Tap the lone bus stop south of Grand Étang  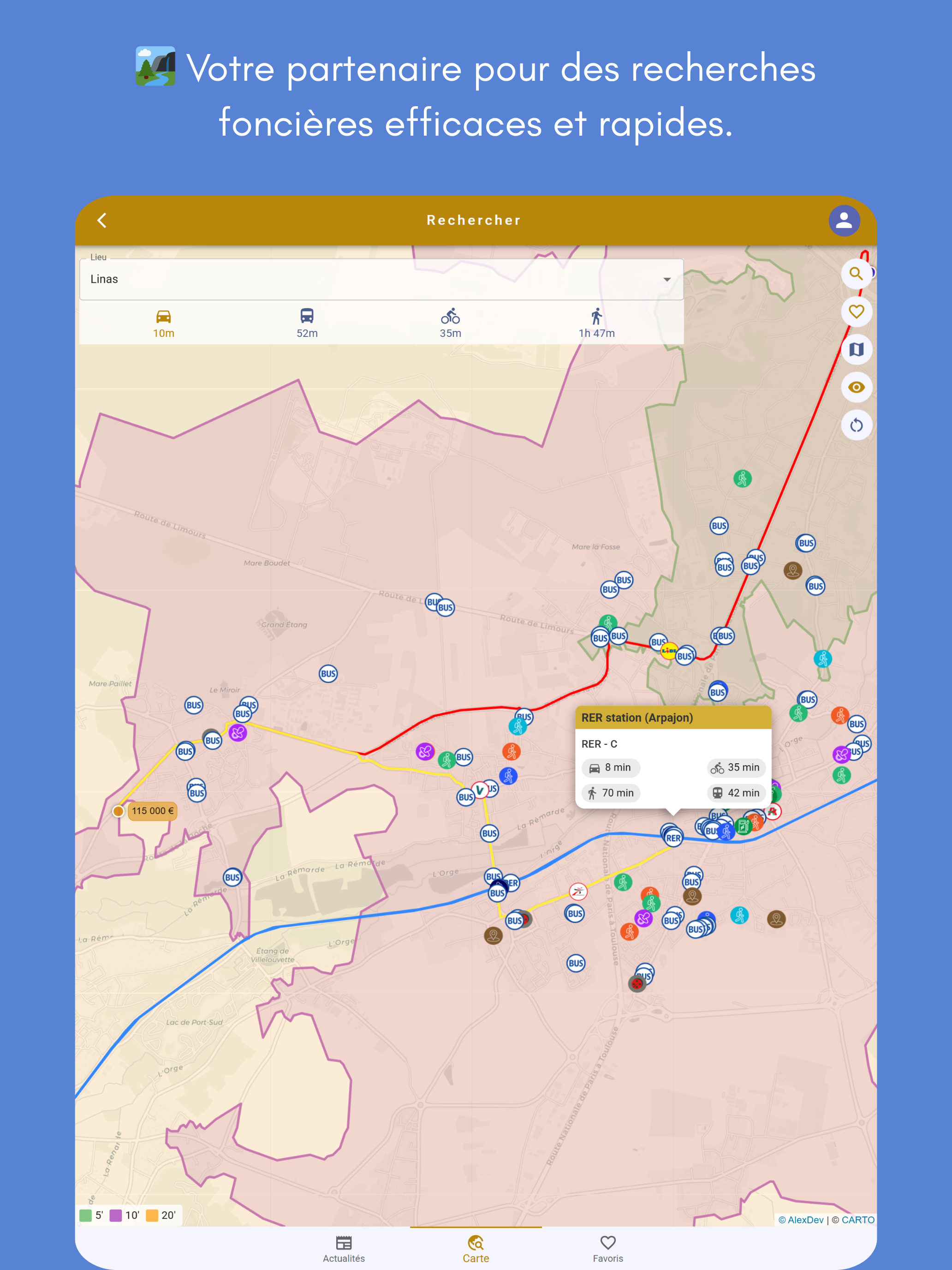pos(328,673)
